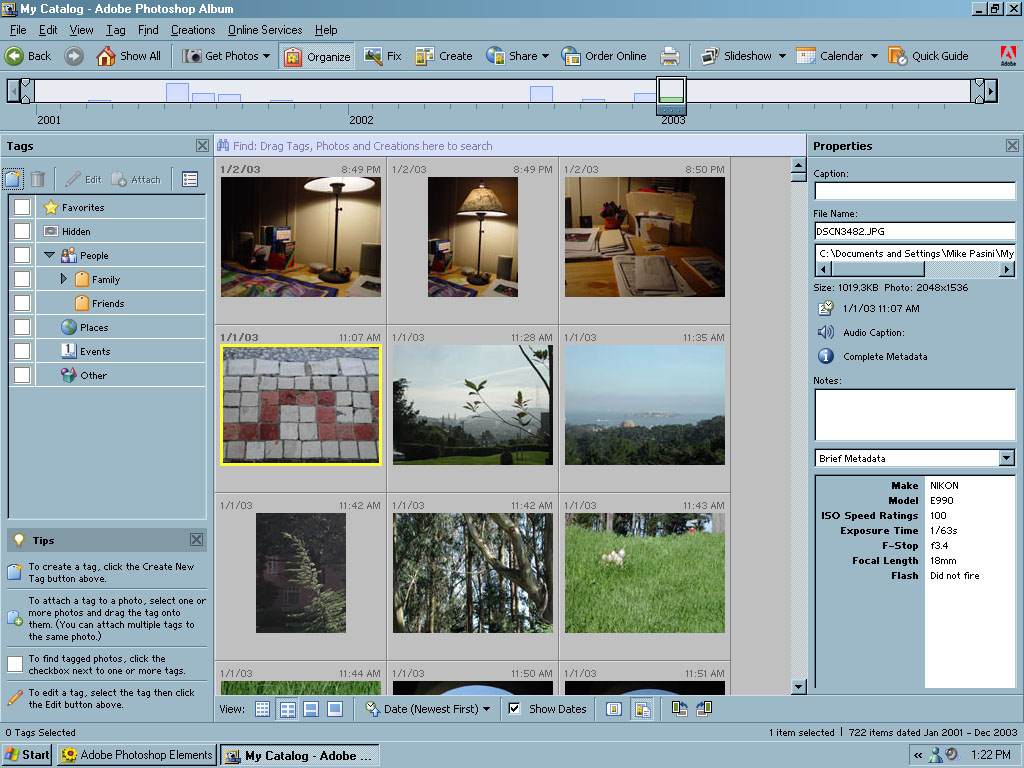Open the Creations menu
Screen dimensions: 1024x768
coord(193,30)
